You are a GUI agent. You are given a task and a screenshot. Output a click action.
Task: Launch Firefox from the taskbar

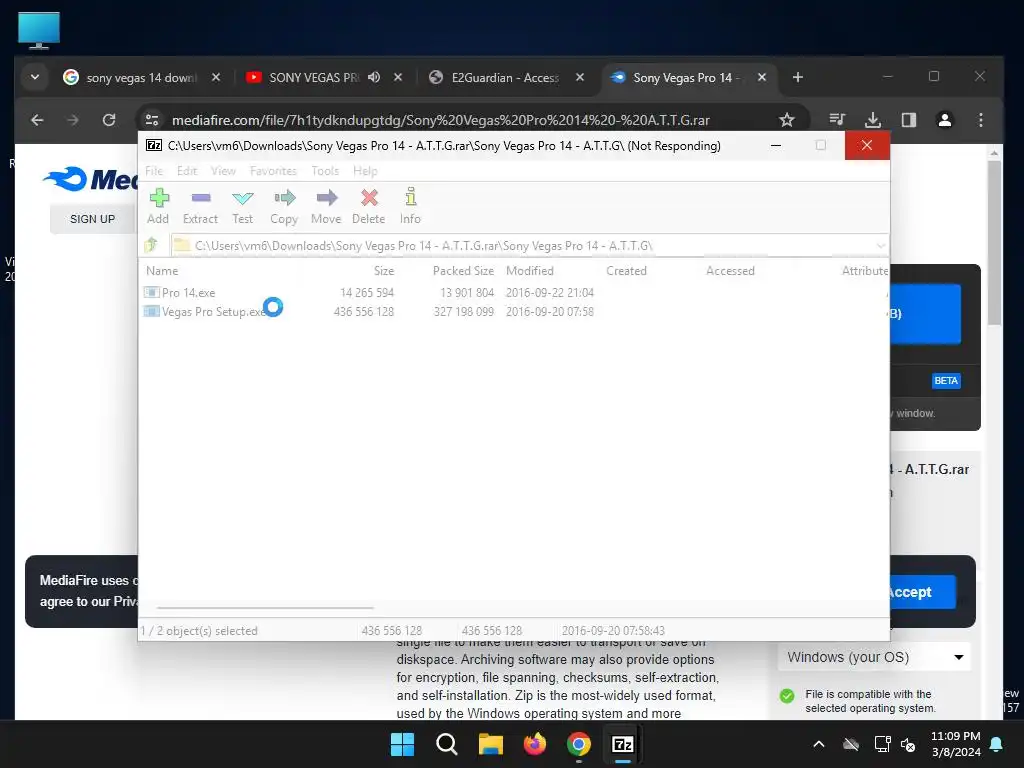[x=535, y=744]
